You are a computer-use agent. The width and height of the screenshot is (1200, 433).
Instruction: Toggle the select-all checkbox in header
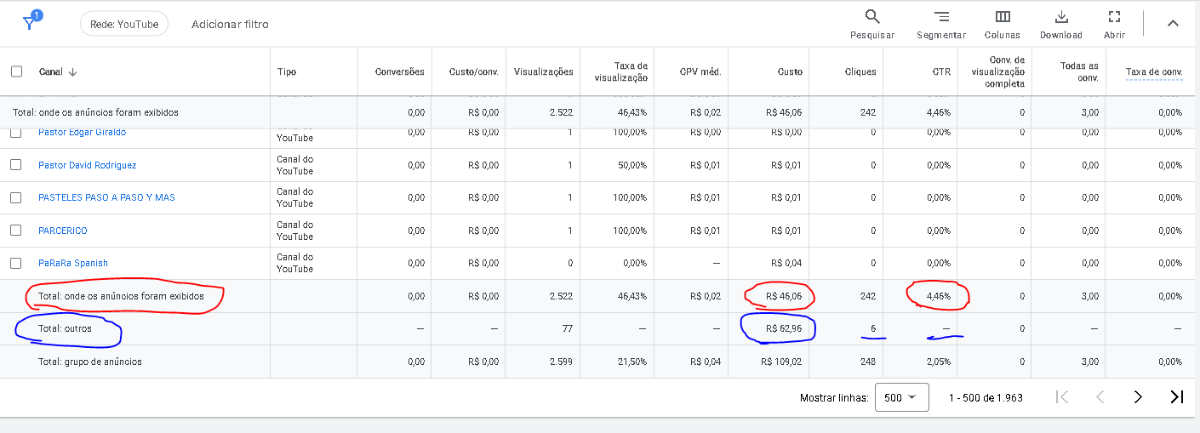16,72
